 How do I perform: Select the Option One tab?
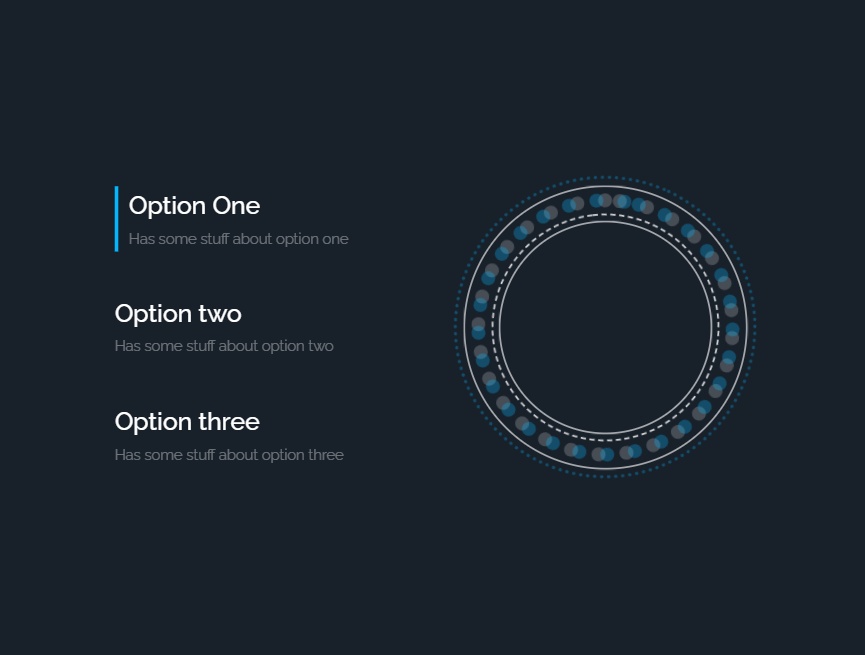point(194,206)
